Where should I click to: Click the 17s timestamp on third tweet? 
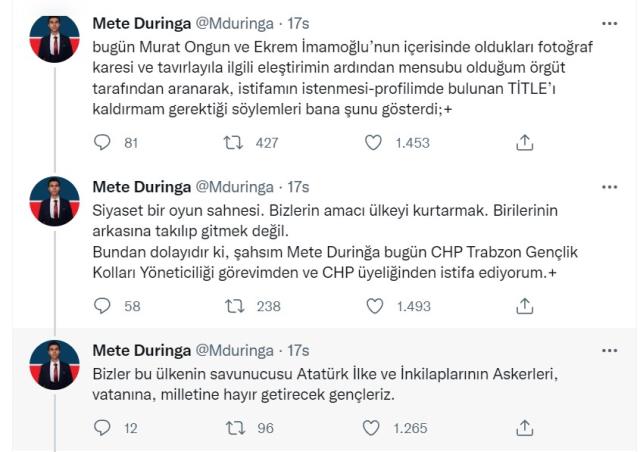[x=298, y=350]
